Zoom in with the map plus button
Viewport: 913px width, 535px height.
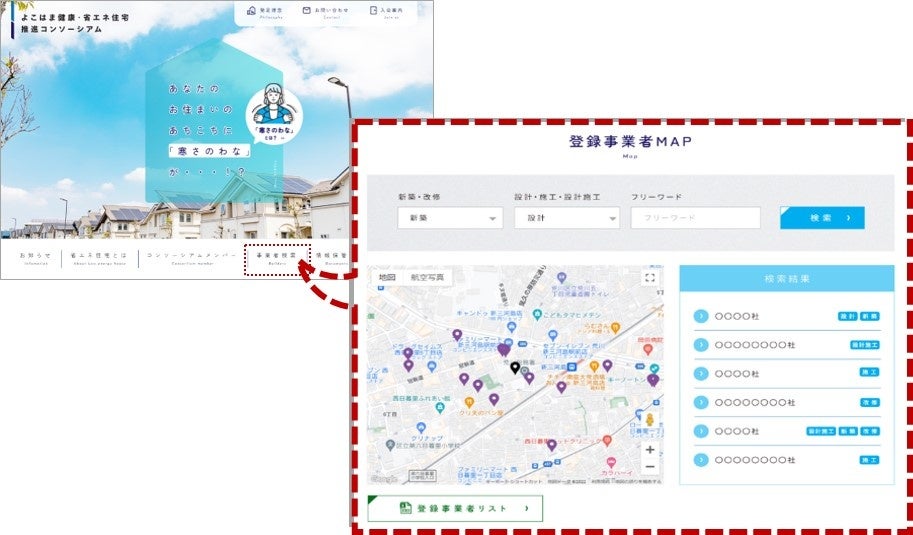(x=650, y=449)
